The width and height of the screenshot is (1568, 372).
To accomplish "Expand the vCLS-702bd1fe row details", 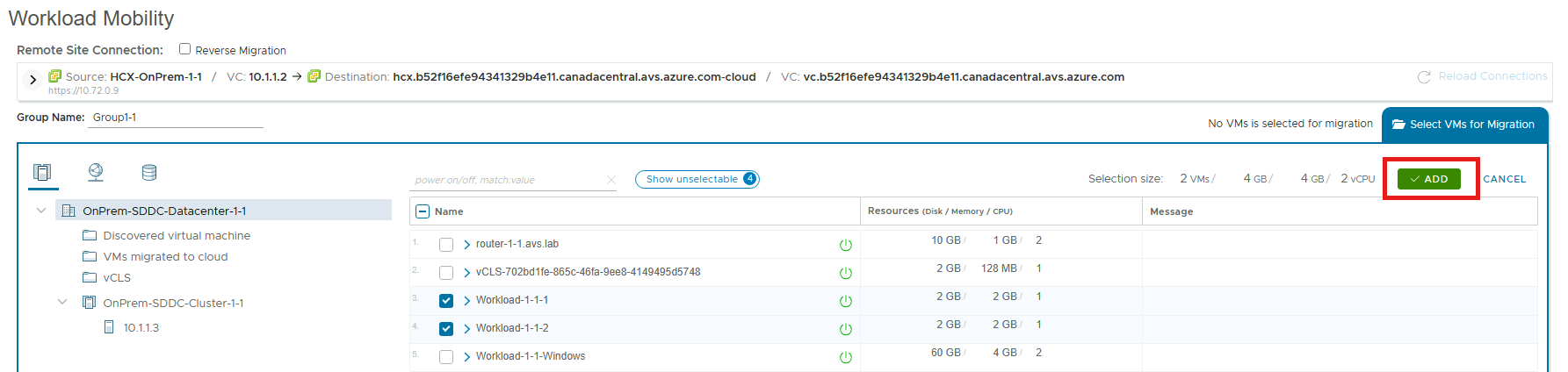I will (x=466, y=273).
